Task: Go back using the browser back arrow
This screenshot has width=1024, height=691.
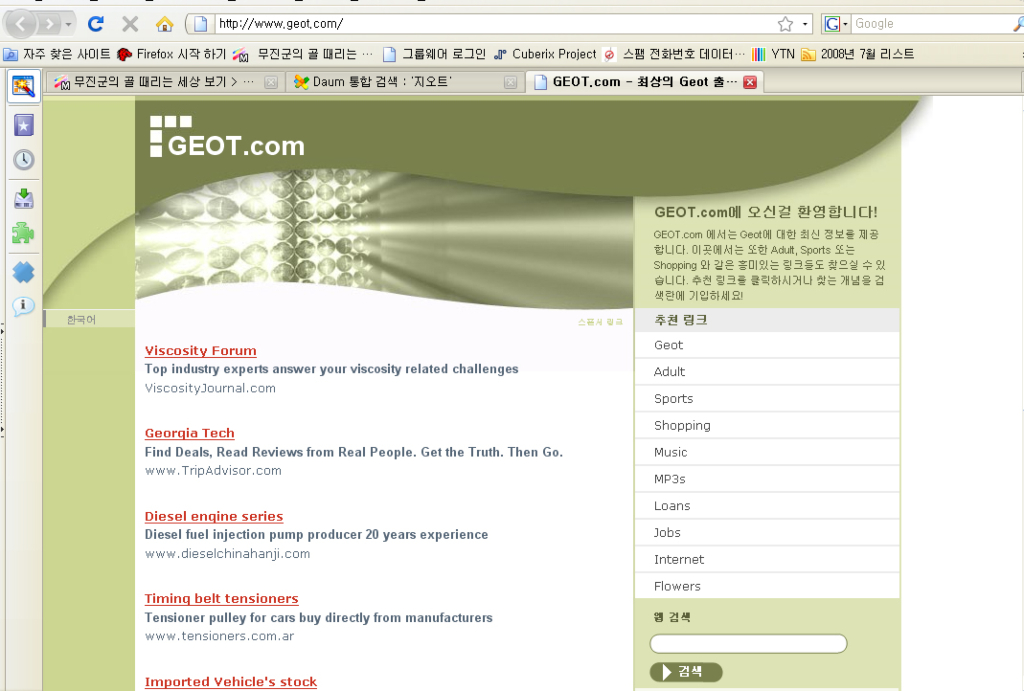Action: click(x=21, y=25)
